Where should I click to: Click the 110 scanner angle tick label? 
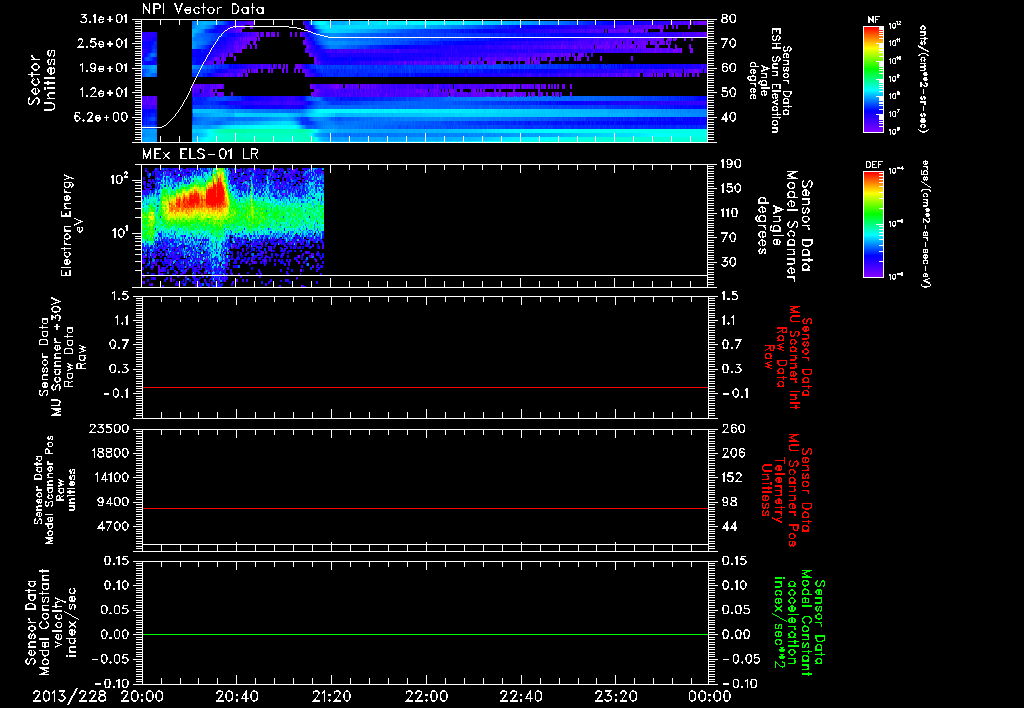[731, 213]
